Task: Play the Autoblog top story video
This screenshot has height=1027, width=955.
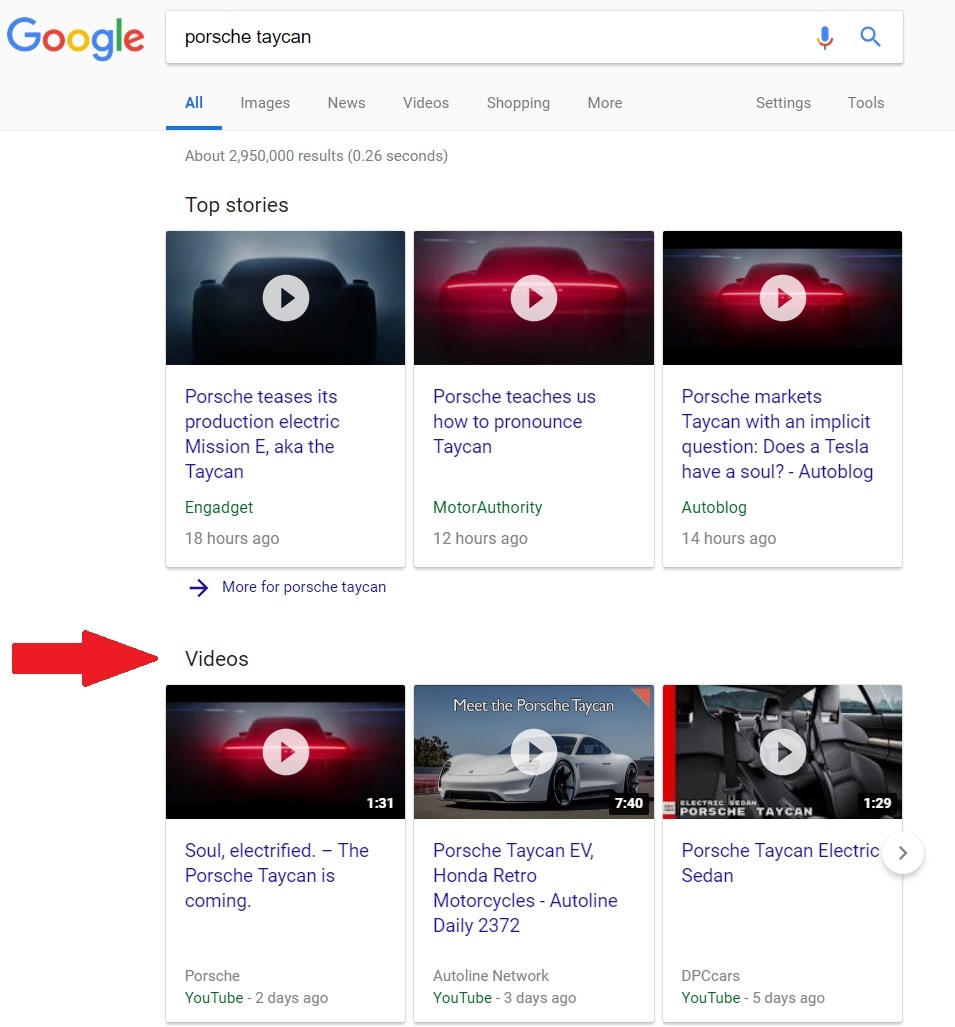Action: (x=782, y=298)
